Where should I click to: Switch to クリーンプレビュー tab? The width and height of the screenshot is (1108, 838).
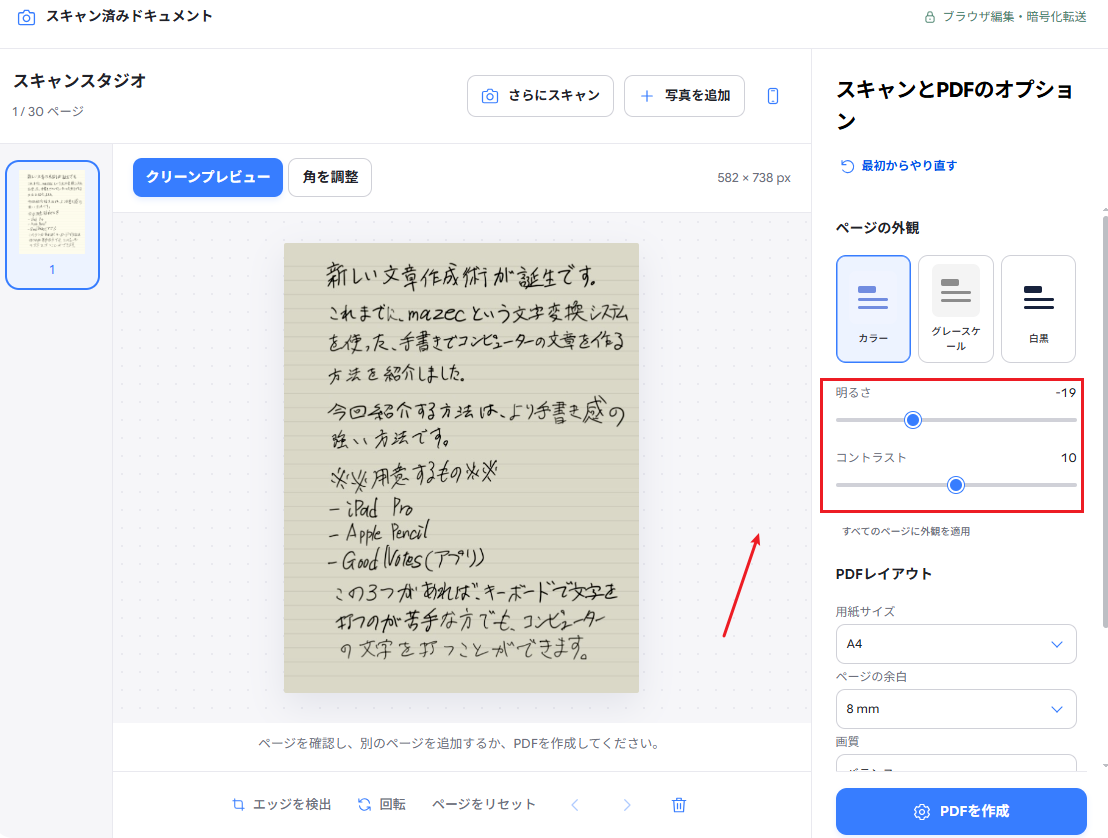[x=208, y=177]
